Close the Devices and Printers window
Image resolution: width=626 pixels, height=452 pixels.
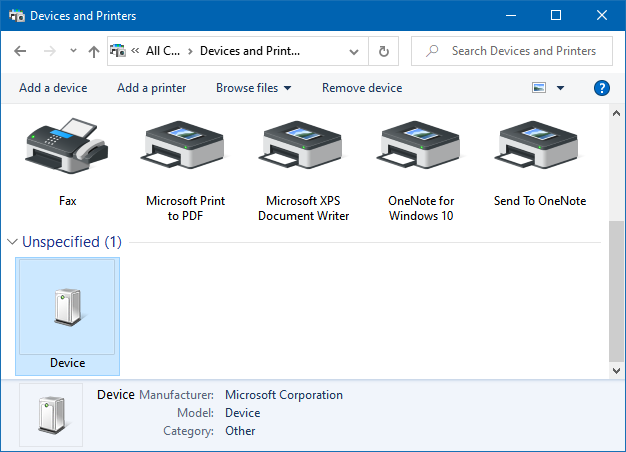click(602, 16)
